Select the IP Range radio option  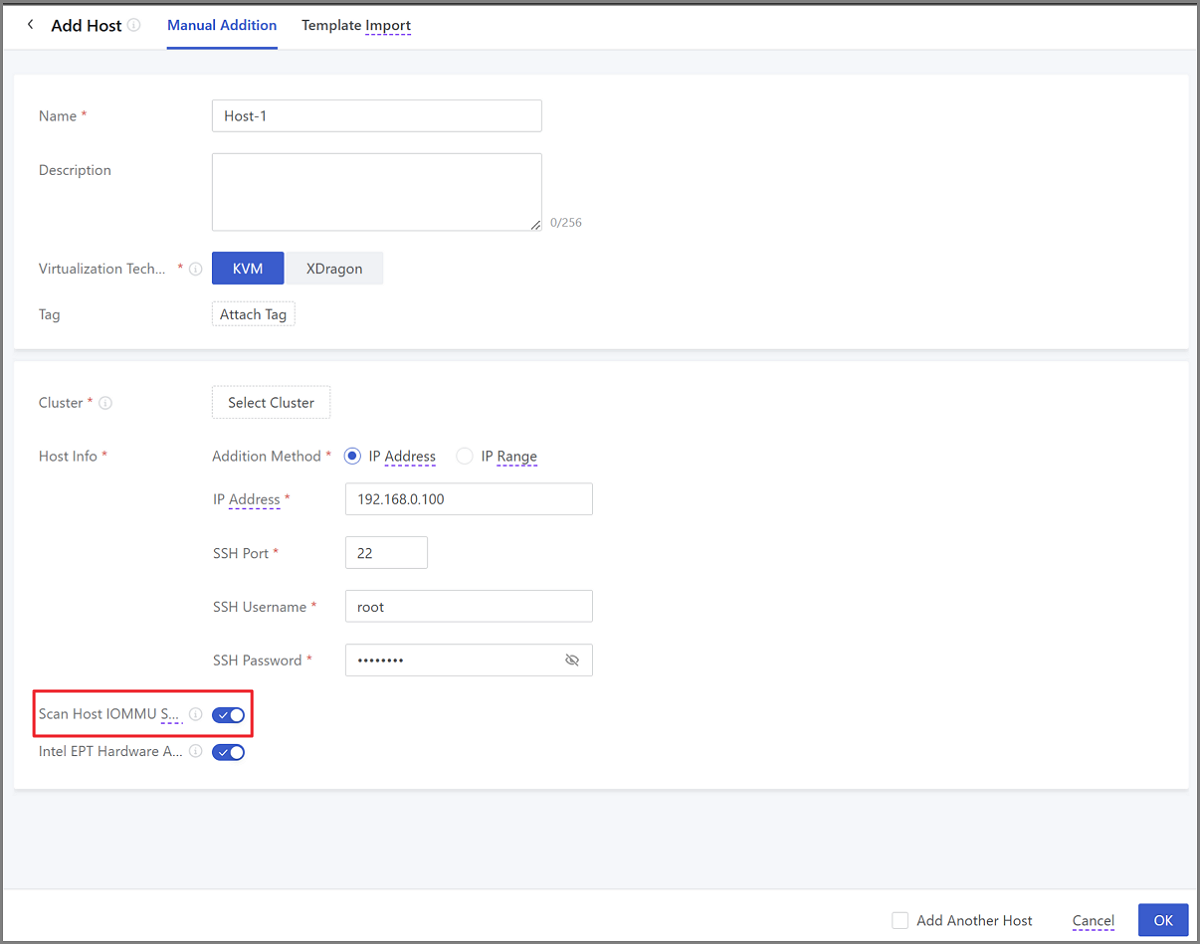click(x=465, y=456)
